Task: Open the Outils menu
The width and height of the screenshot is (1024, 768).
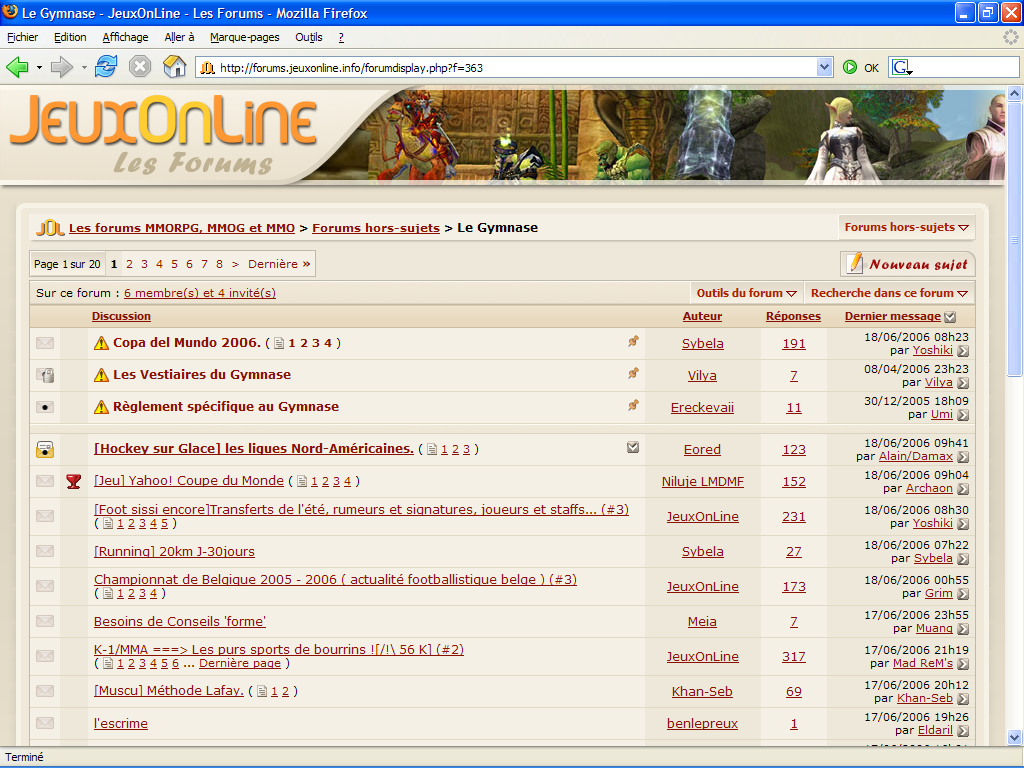Action: tap(309, 37)
